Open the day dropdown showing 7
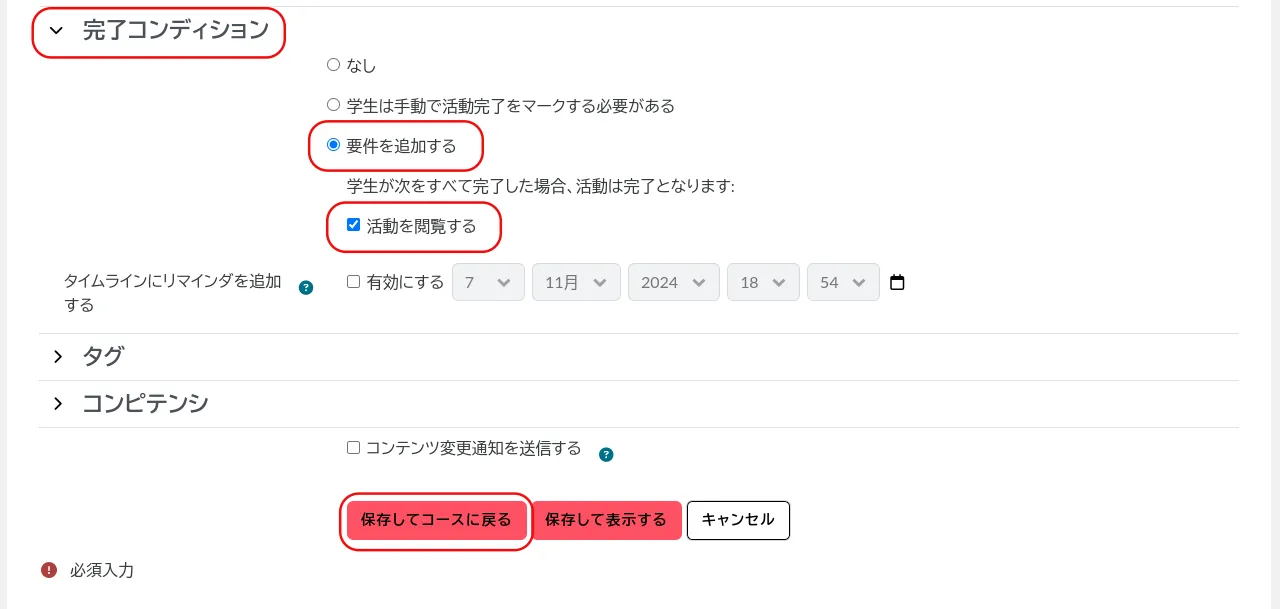Viewport: 1280px width, 609px height. pos(488,283)
